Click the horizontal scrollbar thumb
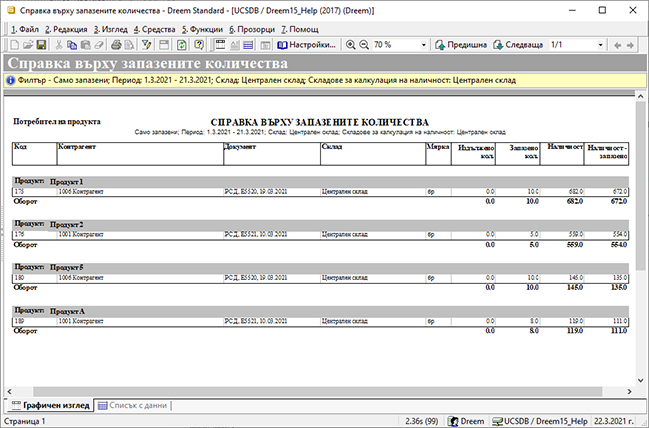Image resolution: width=649 pixels, height=428 pixels. pyautogui.click(x=317, y=391)
